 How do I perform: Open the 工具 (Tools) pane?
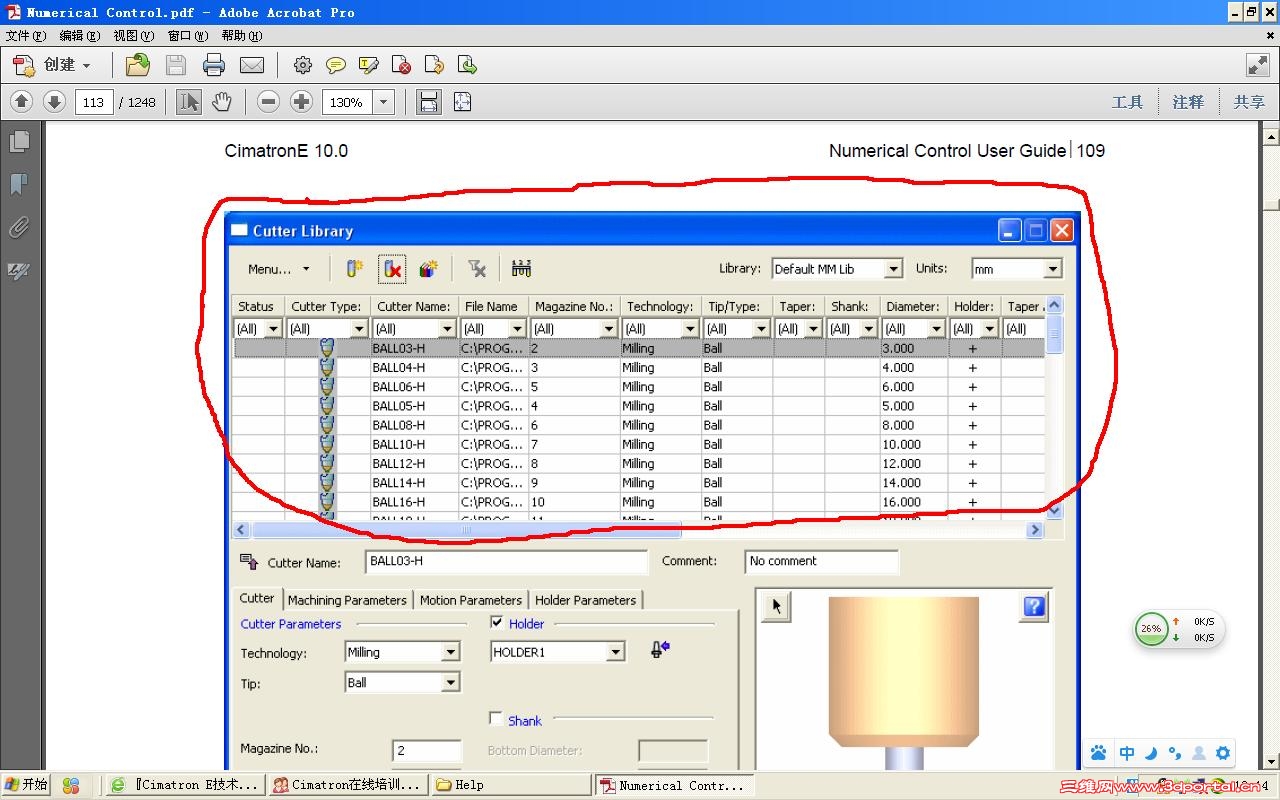coord(1127,102)
